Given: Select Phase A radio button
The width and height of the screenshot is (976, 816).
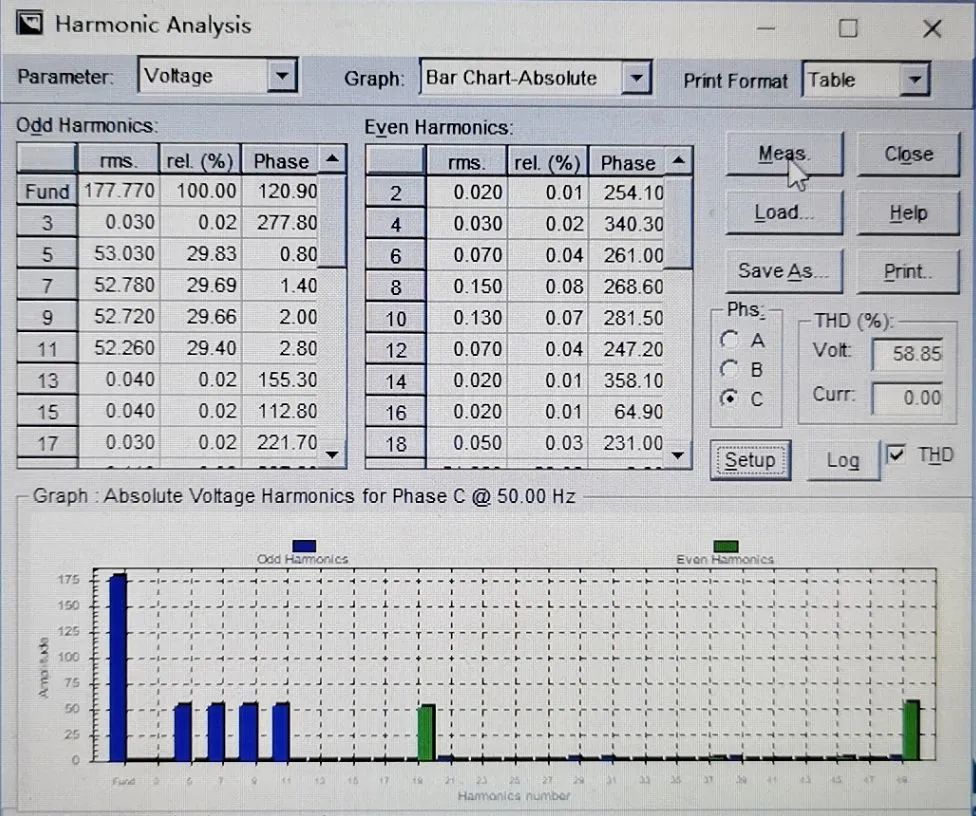Looking at the screenshot, I should [731, 340].
